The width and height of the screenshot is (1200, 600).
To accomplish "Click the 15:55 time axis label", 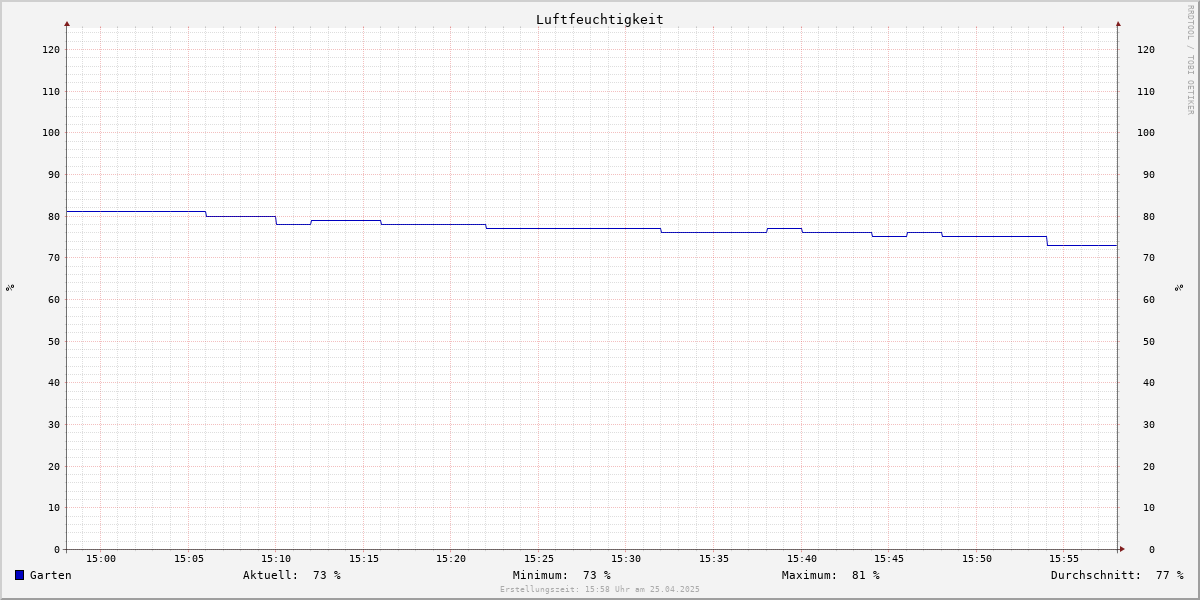I will point(1064,558).
